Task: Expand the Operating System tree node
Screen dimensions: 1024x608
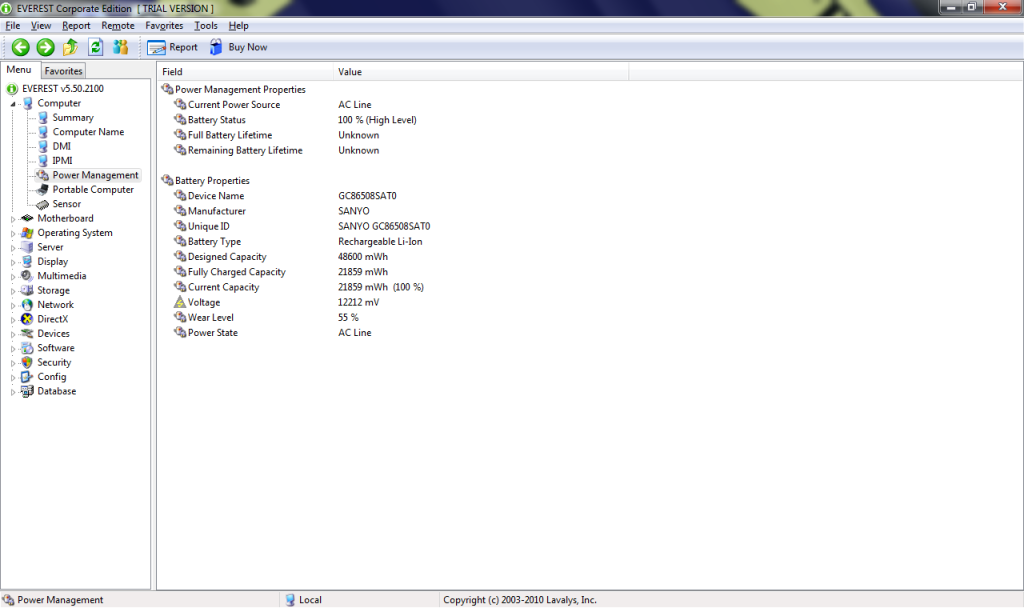Action: [12, 233]
